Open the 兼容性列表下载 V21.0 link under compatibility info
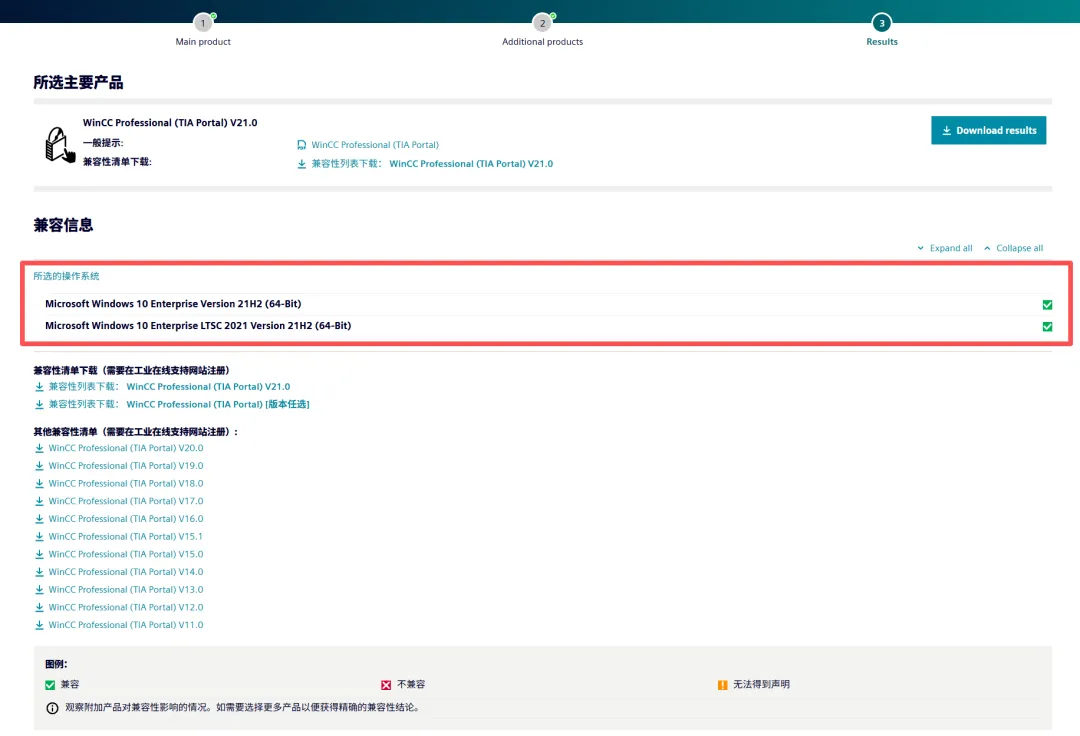1080x736 pixels. 169,387
